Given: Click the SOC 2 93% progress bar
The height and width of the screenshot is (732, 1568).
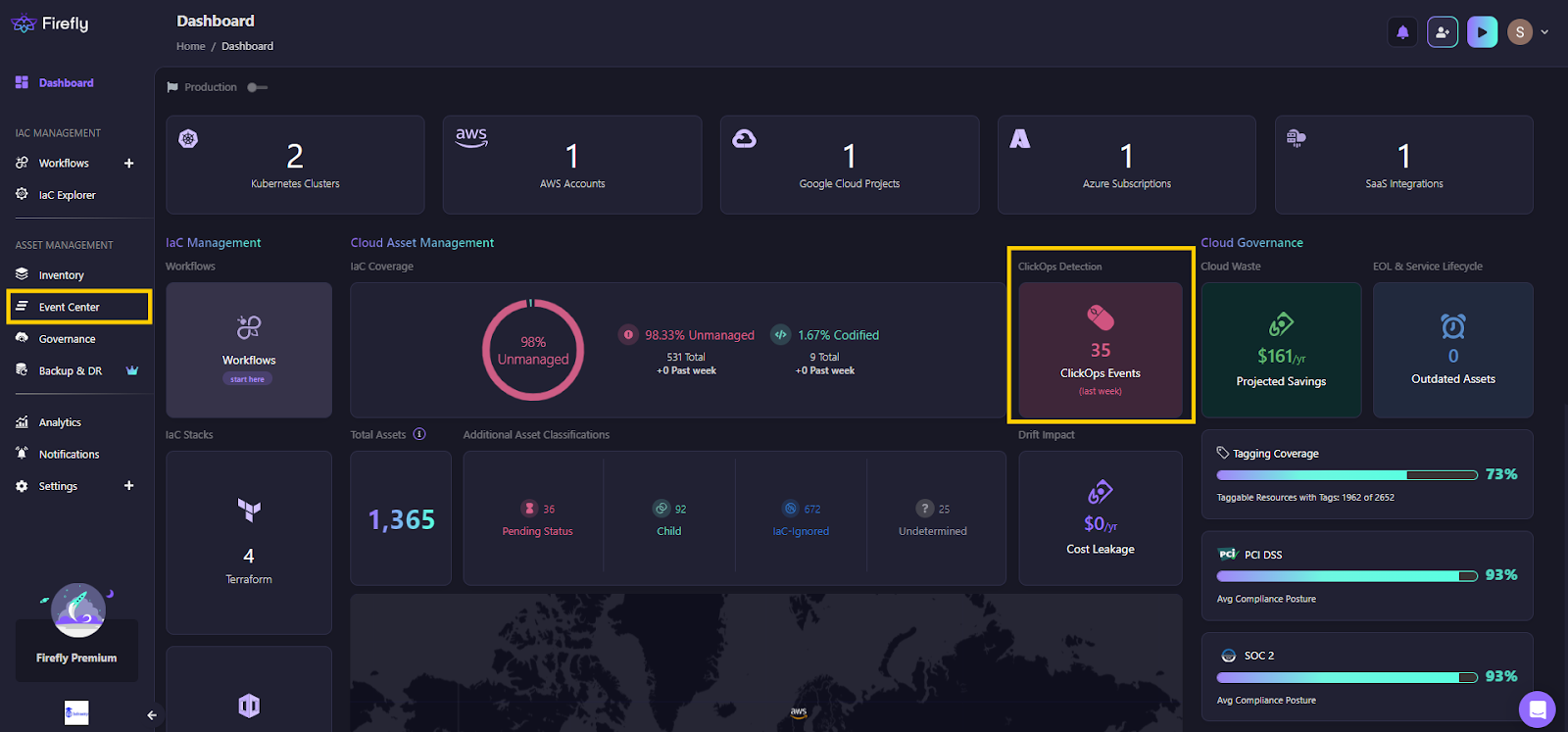Looking at the screenshot, I should 1347,677.
